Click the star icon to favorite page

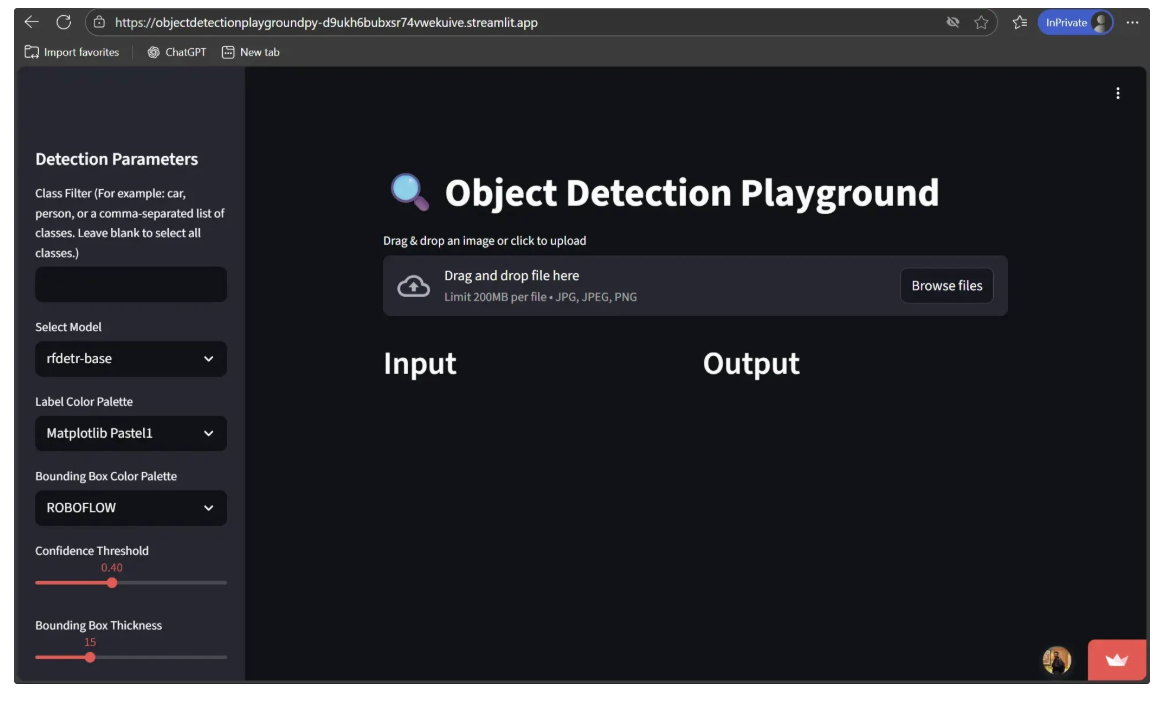(981, 22)
